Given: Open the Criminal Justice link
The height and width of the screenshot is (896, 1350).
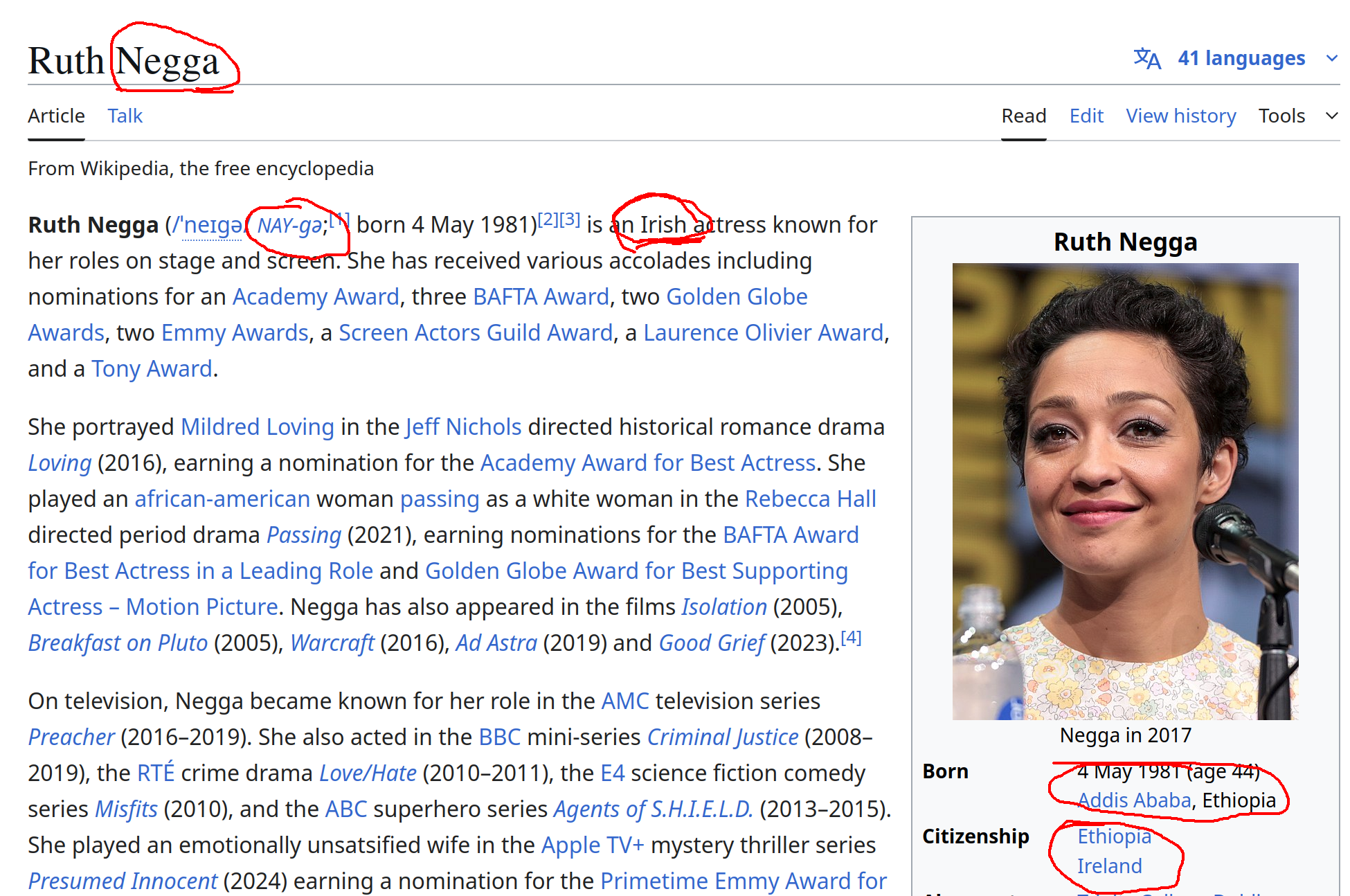Looking at the screenshot, I should click(x=723, y=737).
